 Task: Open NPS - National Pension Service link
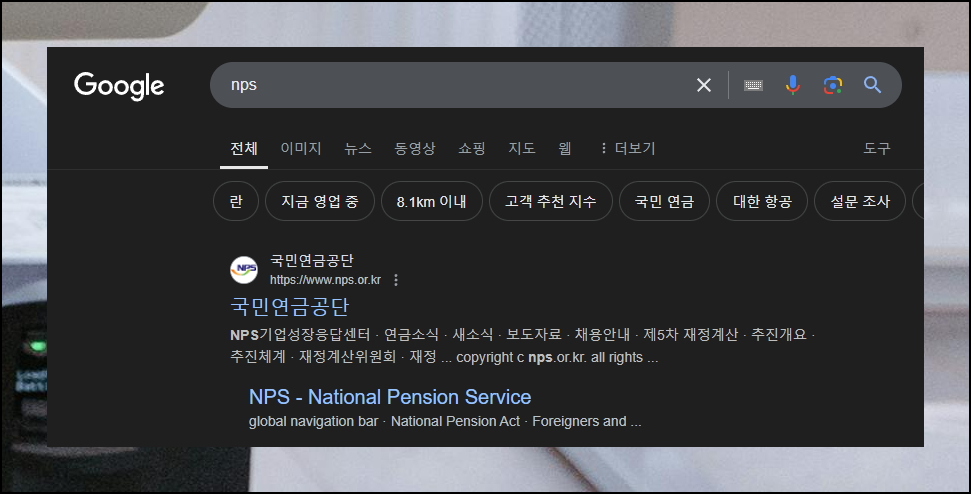pyautogui.click(x=390, y=397)
